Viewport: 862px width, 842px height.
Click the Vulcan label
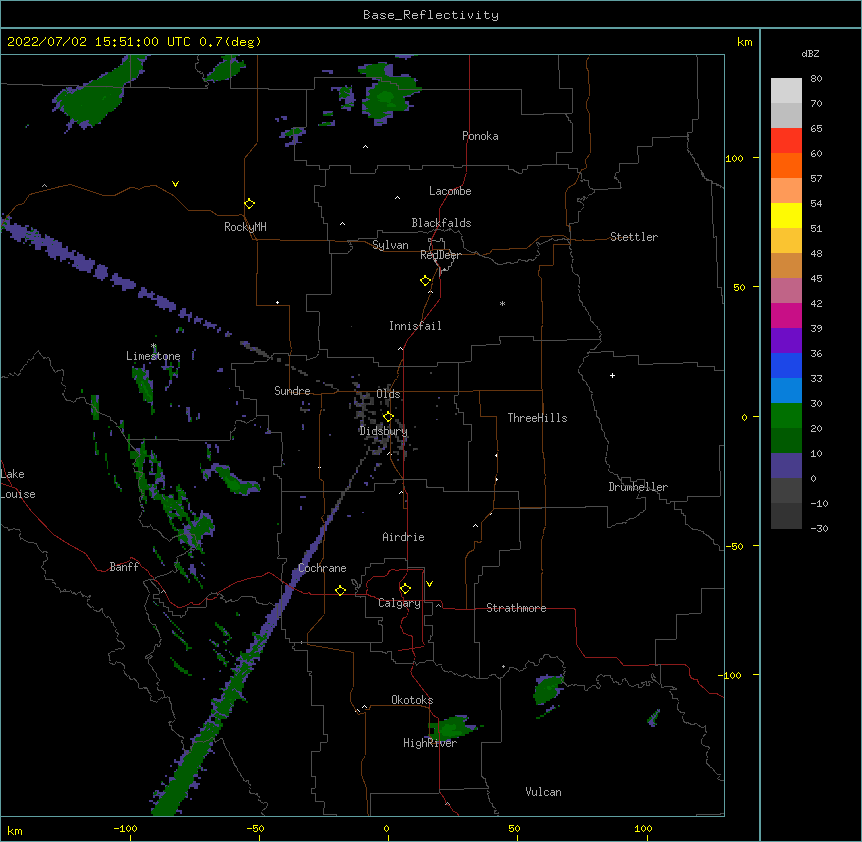543,792
